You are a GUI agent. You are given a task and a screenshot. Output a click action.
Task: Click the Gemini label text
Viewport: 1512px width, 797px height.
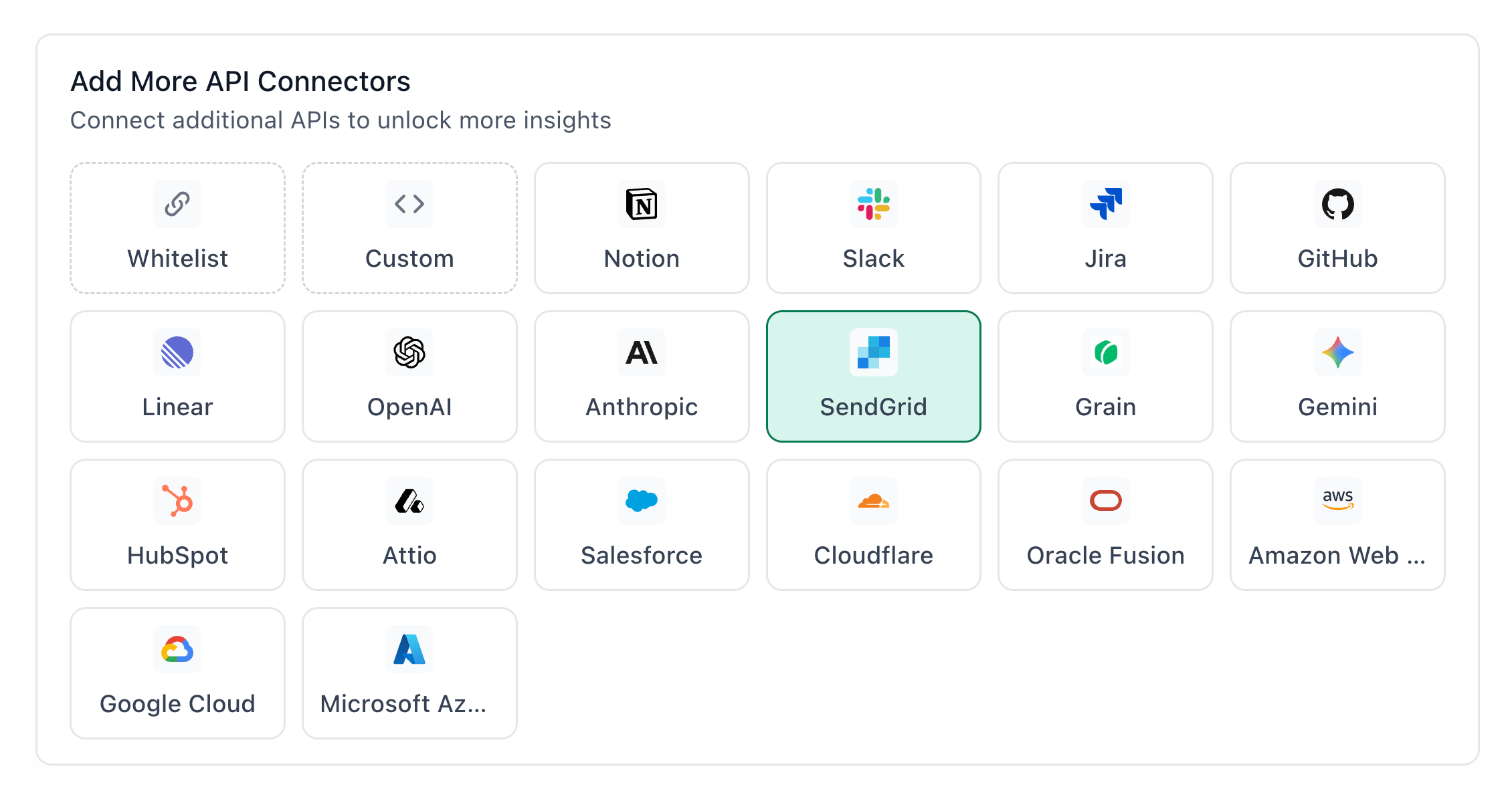(x=1338, y=407)
